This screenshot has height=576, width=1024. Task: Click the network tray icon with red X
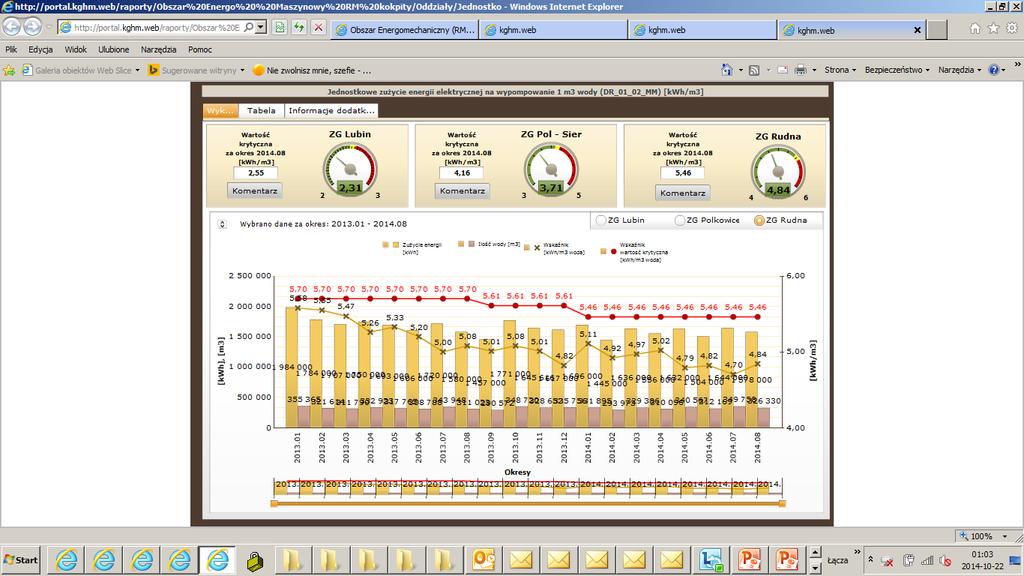[887, 561]
